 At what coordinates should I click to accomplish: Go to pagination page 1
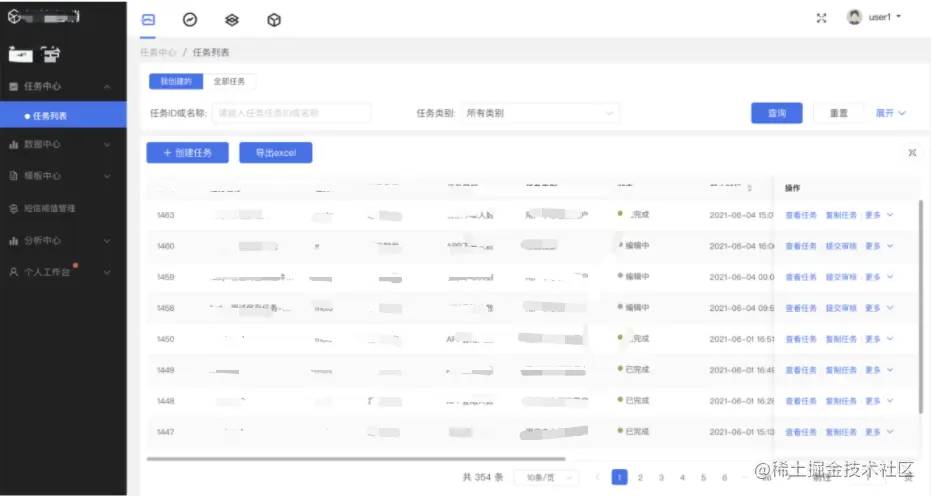click(619, 477)
